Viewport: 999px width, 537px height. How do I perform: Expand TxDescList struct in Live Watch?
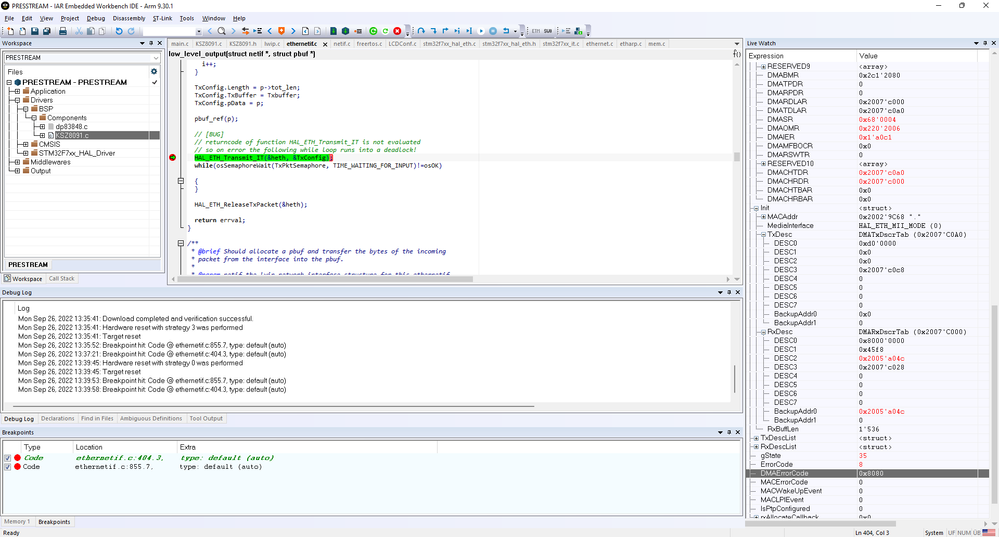click(x=756, y=438)
